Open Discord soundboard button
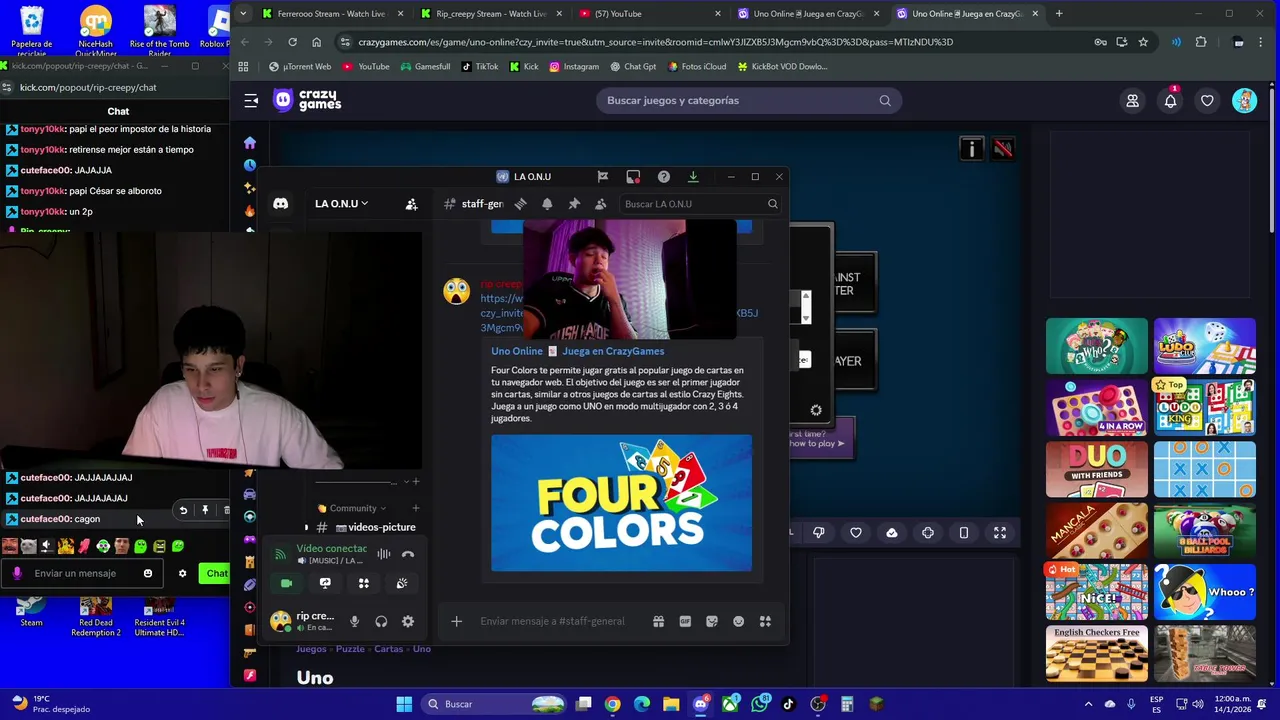 click(402, 583)
